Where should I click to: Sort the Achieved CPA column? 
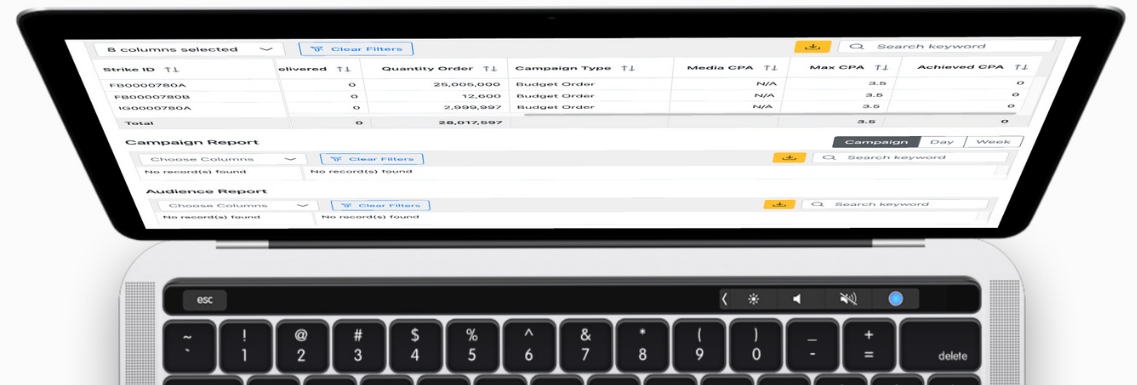click(x=1021, y=67)
